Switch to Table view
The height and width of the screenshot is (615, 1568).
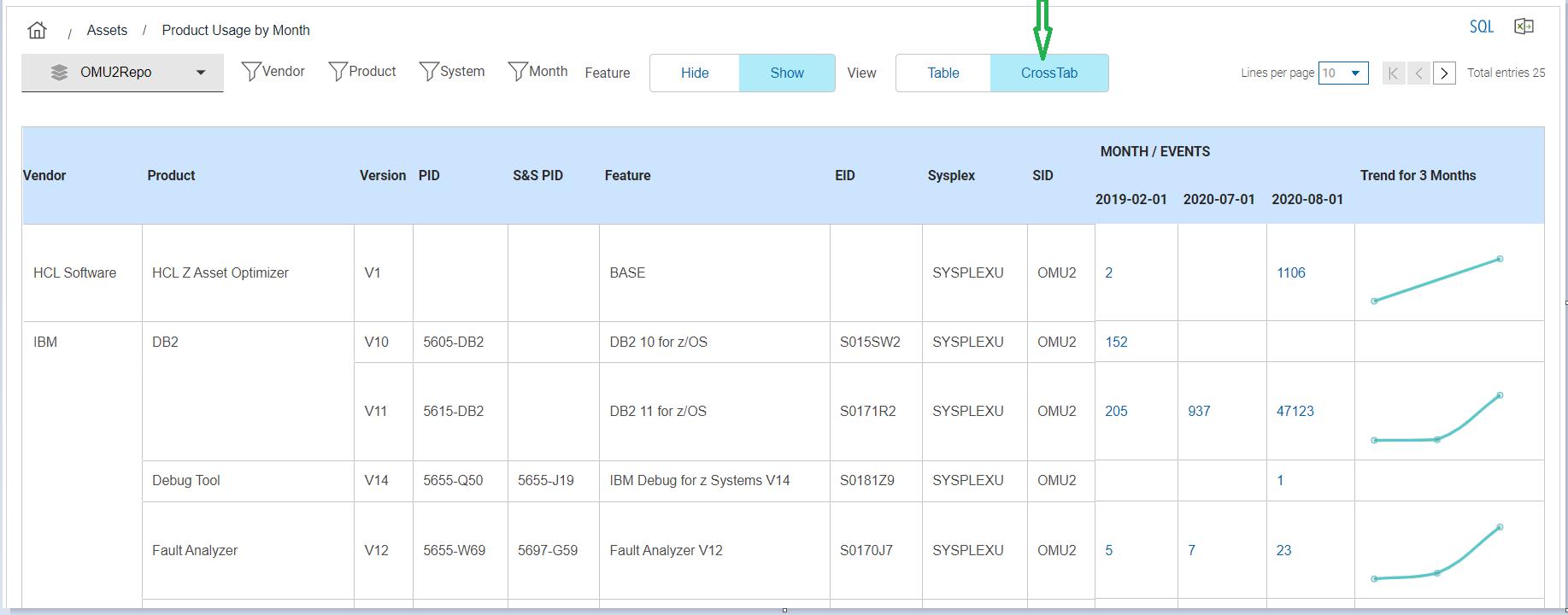tap(943, 73)
